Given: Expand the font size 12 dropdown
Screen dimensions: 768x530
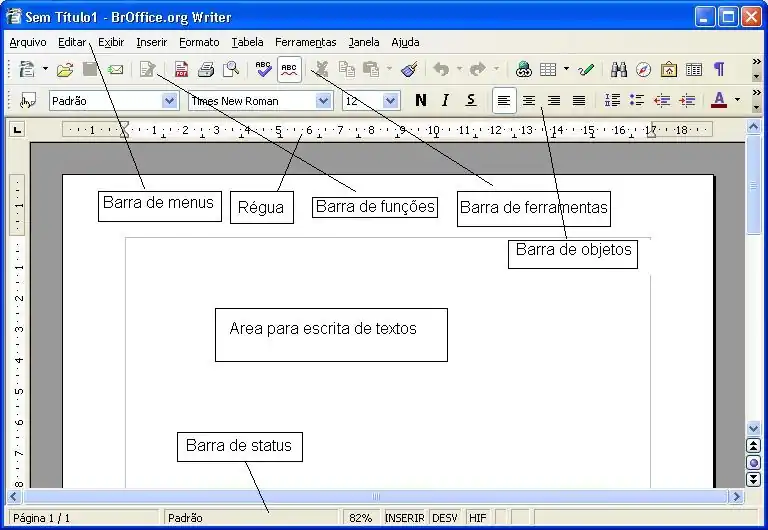Looking at the screenshot, I should pos(390,101).
